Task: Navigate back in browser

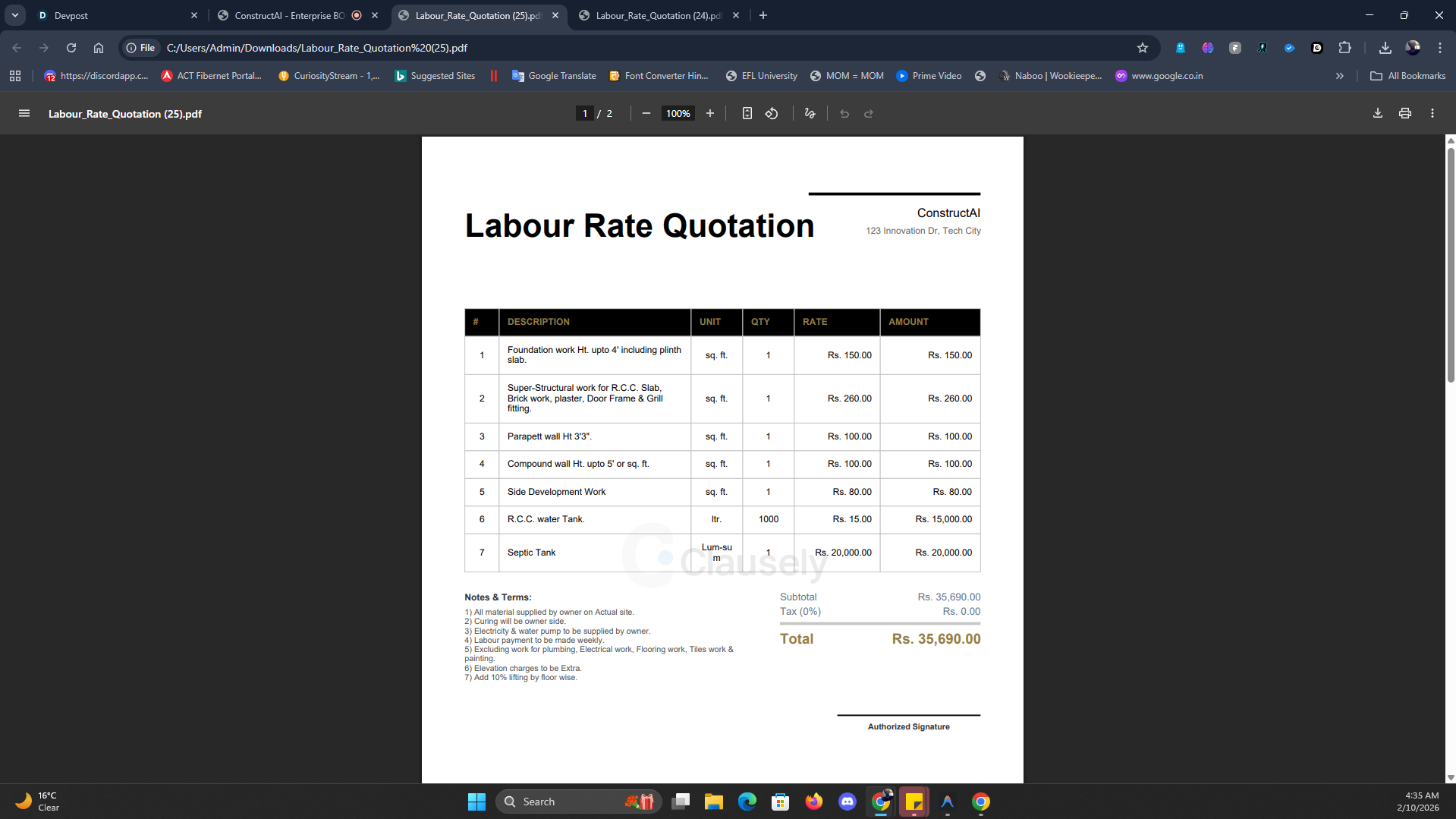Action: pos(17,48)
